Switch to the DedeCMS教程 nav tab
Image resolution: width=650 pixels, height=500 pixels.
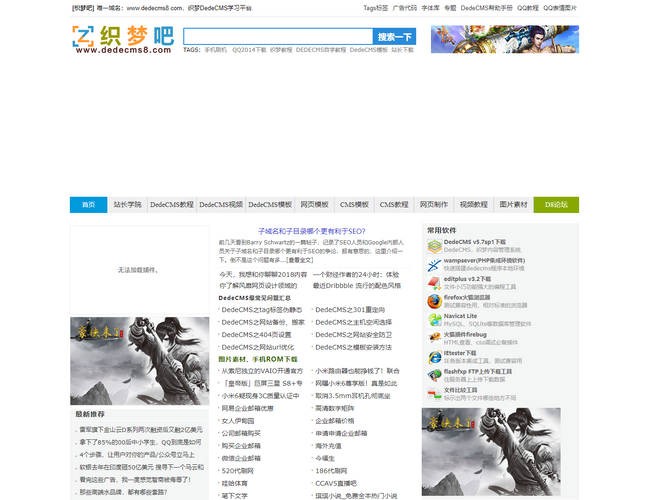pos(171,204)
